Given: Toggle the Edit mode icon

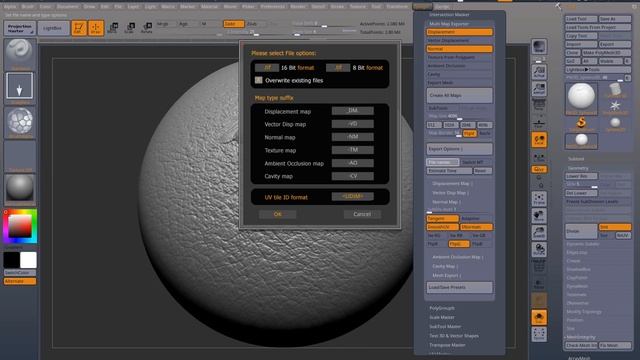Looking at the screenshot, I should pos(79,28).
